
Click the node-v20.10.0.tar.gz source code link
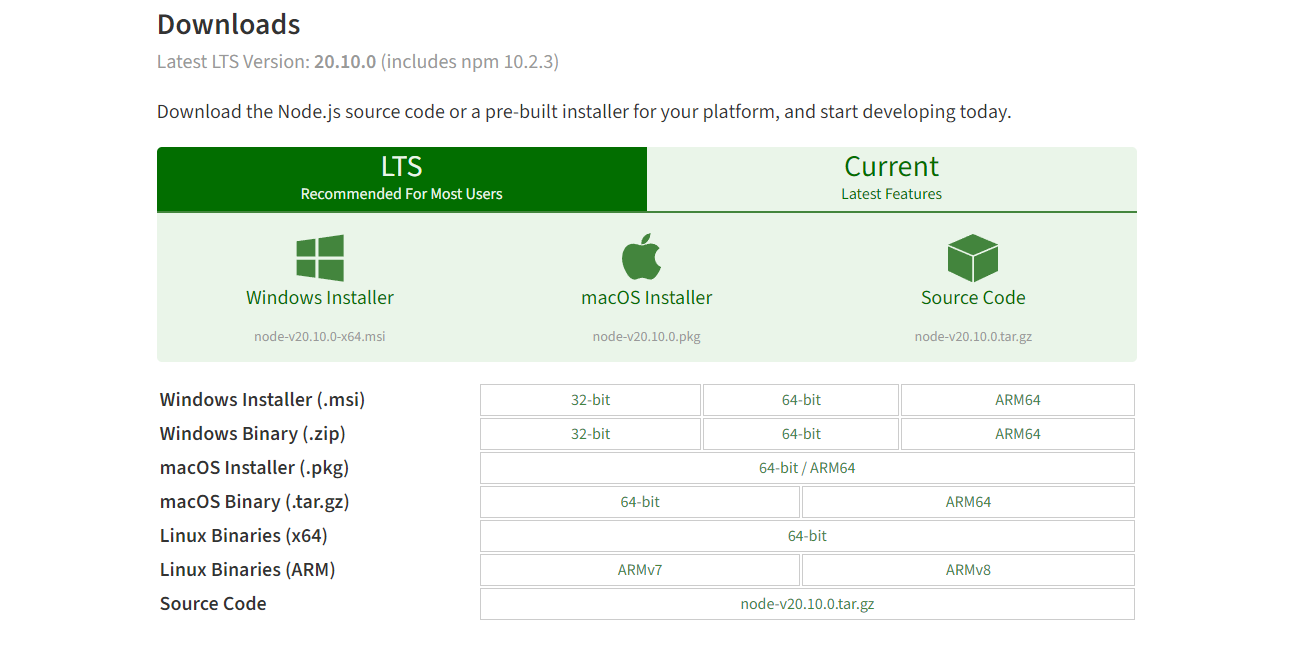(x=807, y=603)
